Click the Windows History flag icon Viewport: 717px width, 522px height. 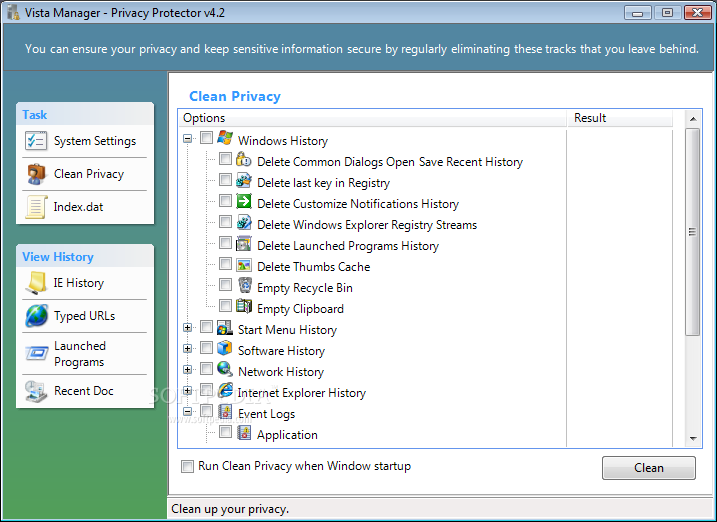pyautogui.click(x=225, y=138)
